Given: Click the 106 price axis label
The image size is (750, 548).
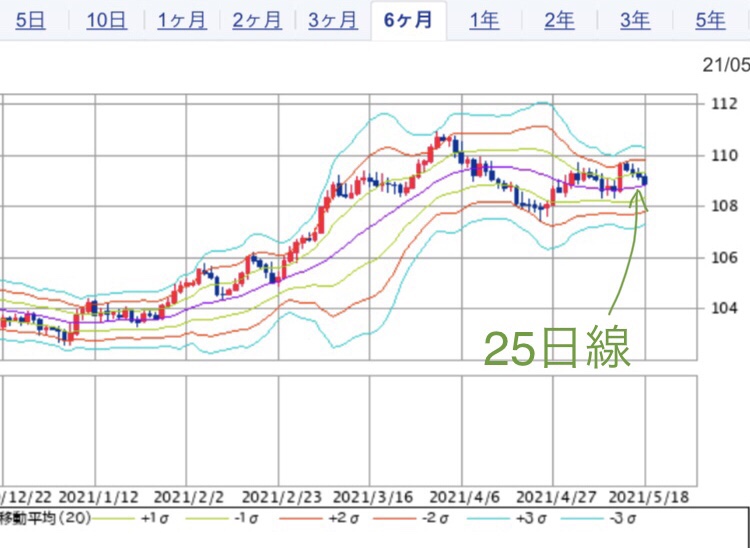Looking at the screenshot, I should 724,258.
